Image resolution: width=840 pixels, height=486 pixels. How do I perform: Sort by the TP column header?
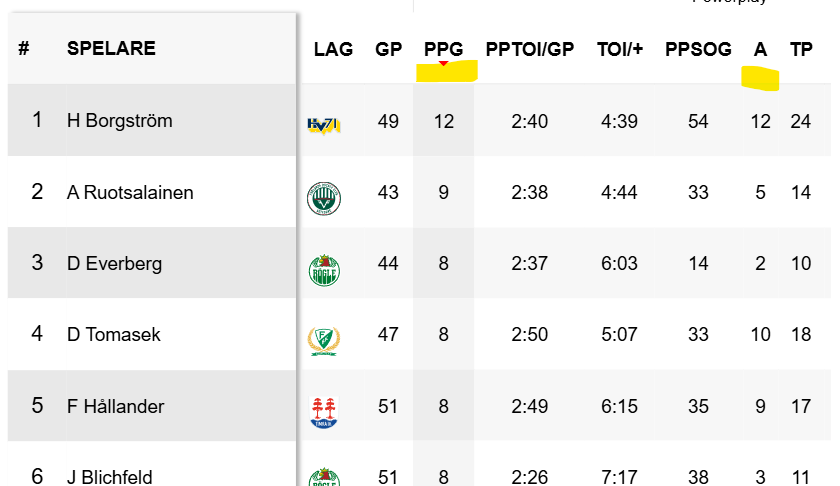click(x=801, y=49)
